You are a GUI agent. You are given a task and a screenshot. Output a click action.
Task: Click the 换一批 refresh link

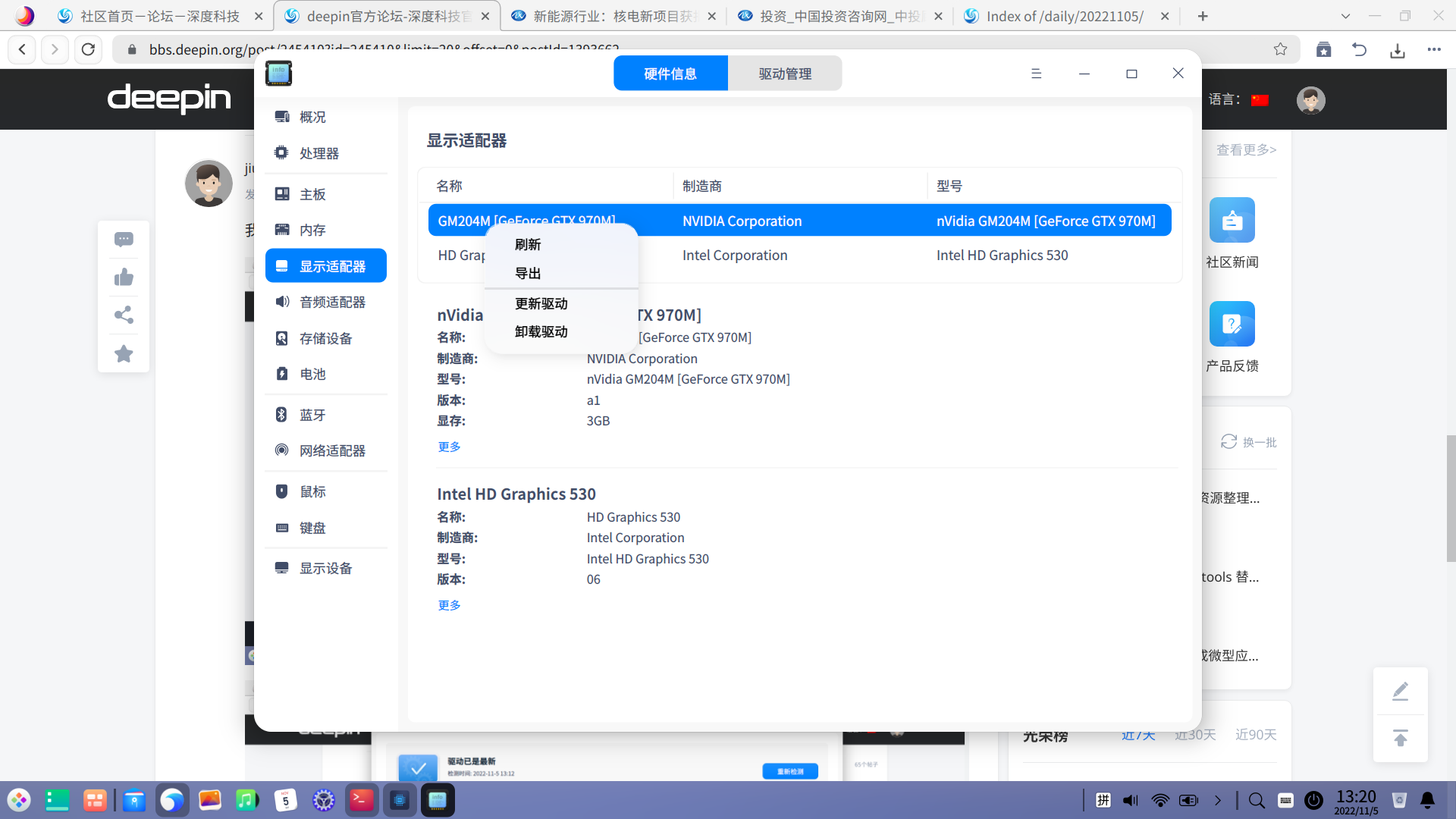coord(1249,442)
